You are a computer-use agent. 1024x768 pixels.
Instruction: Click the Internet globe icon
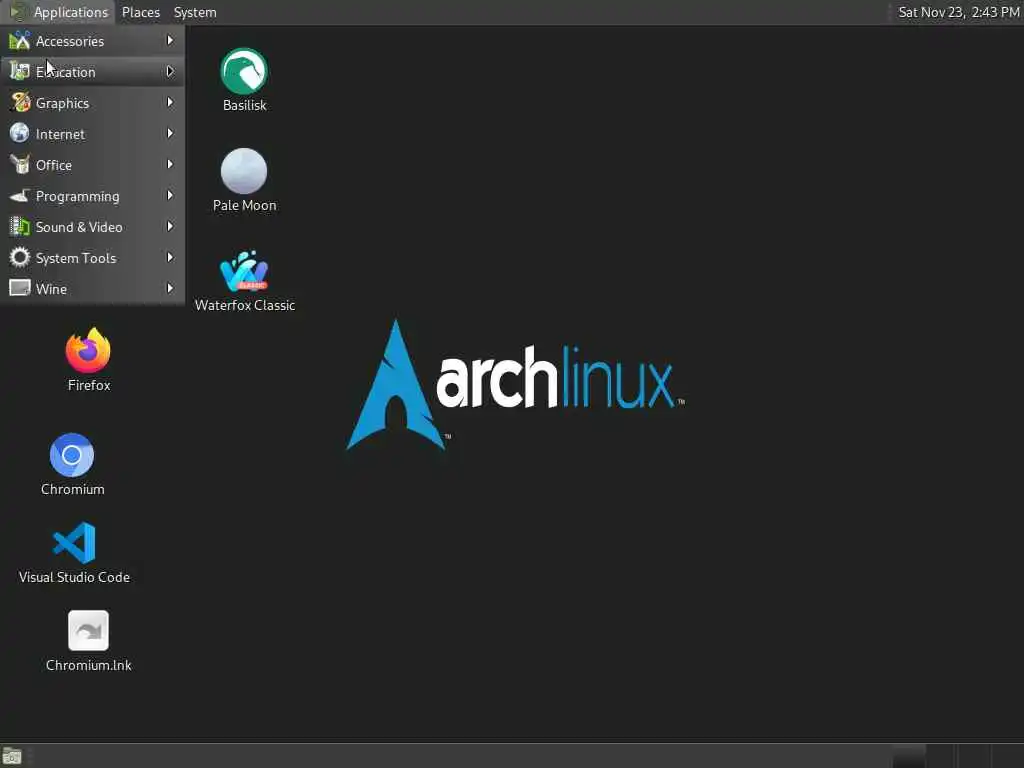pos(20,133)
